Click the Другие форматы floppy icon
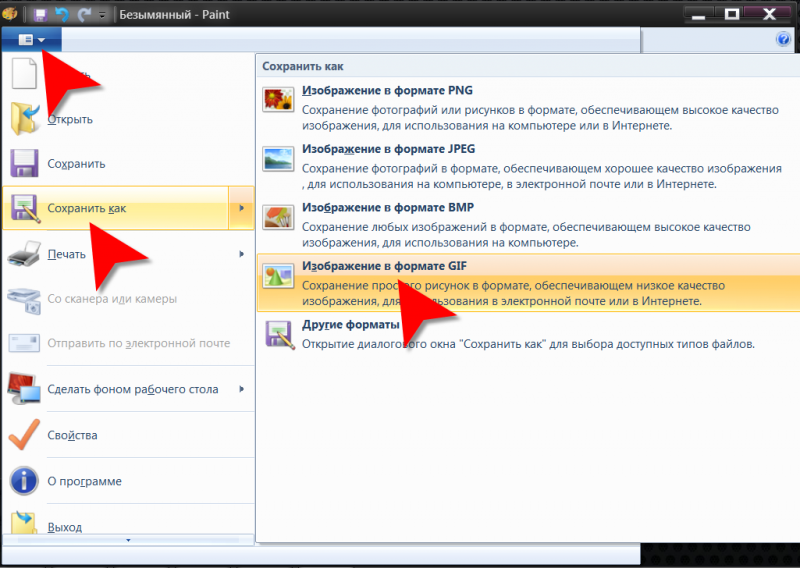Viewport: 800px width, 568px height. tap(280, 334)
